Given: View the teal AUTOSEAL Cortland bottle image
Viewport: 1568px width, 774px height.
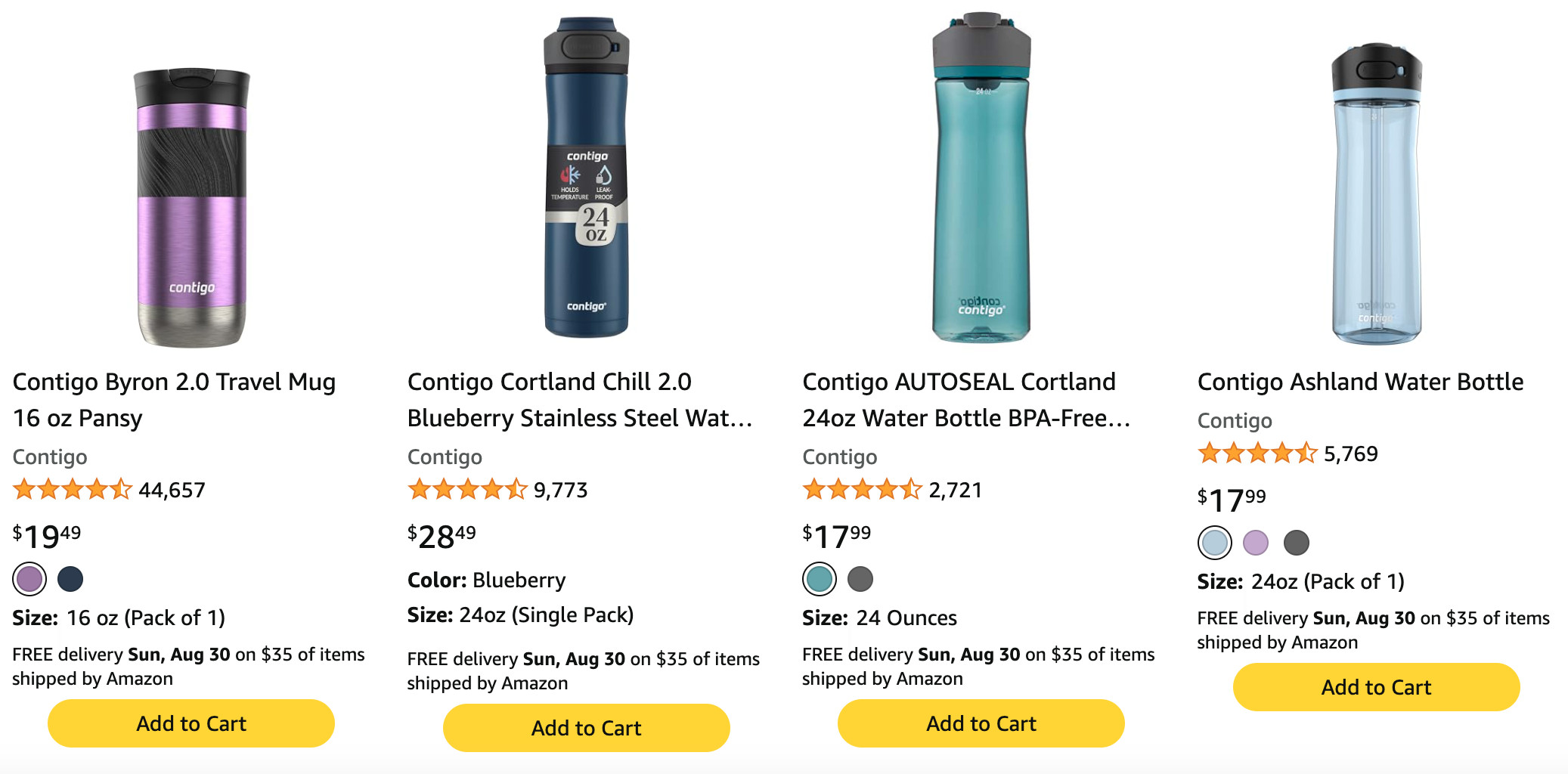Looking at the screenshot, I should click(981, 177).
